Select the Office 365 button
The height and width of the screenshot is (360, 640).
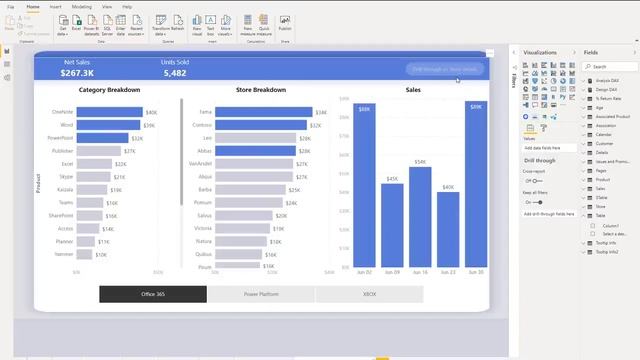[153, 294]
